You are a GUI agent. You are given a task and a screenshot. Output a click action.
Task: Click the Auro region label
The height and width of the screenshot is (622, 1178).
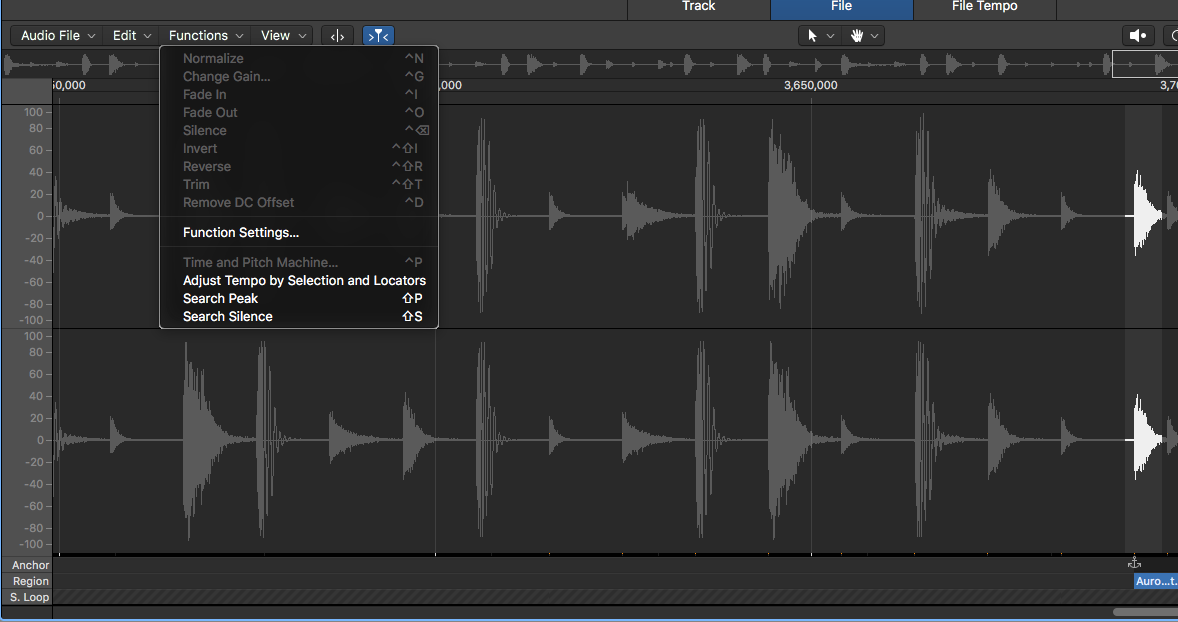1155,581
